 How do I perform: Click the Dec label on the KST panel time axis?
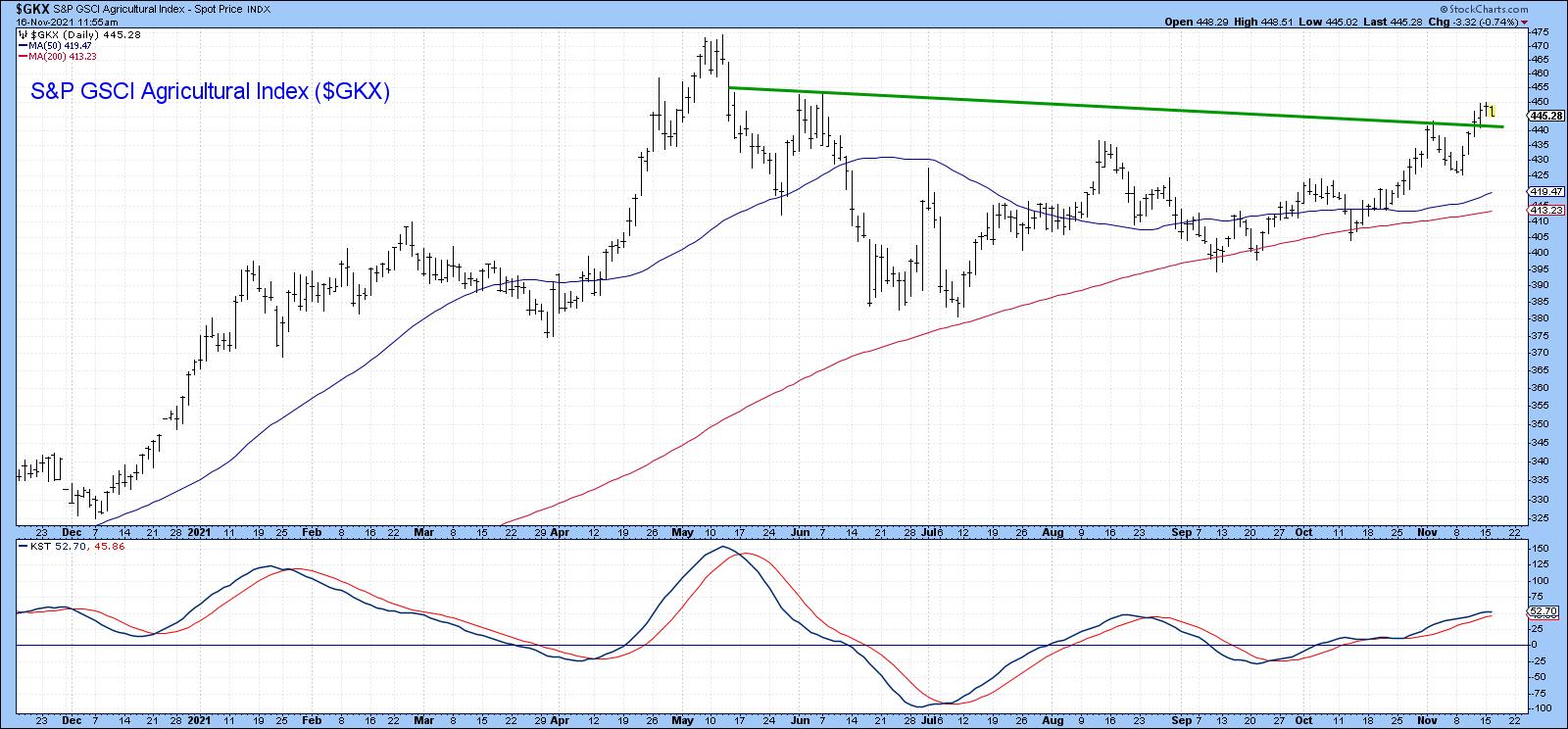tap(71, 720)
